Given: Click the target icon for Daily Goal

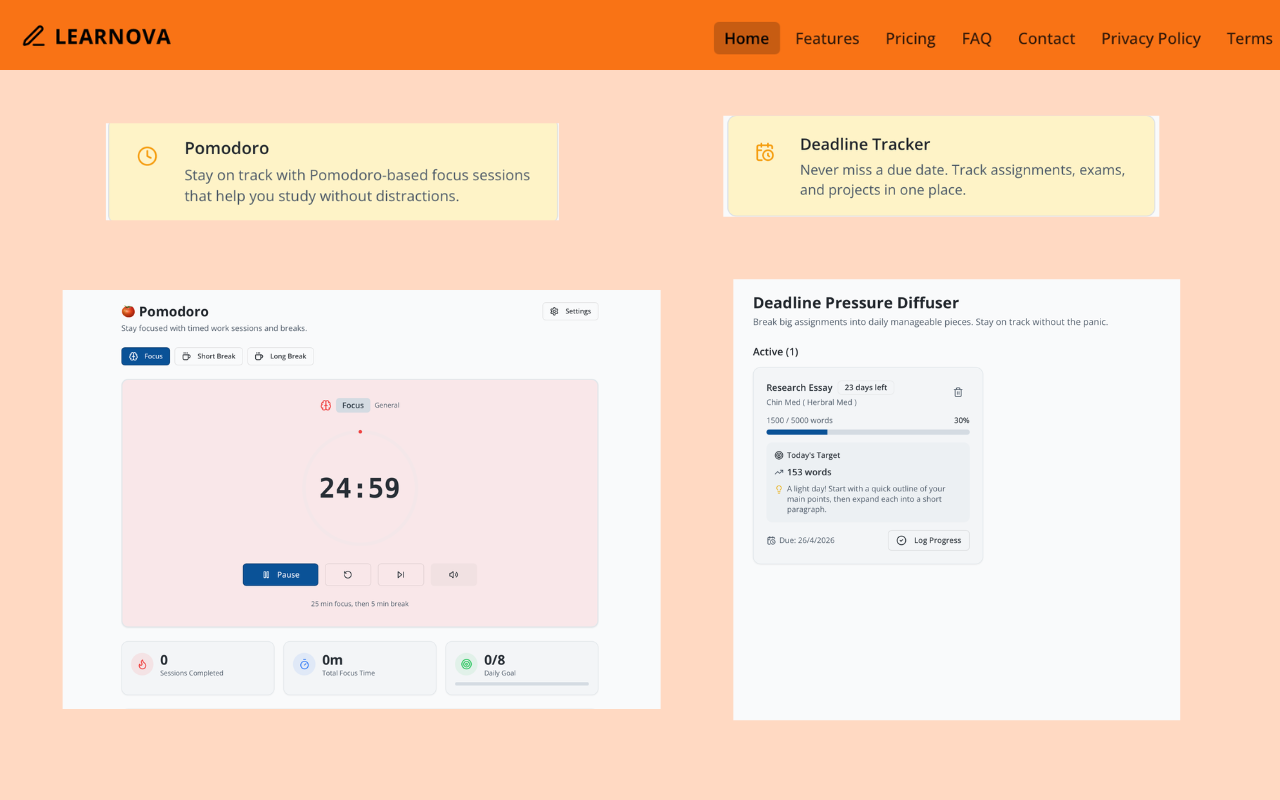Looking at the screenshot, I should pyautogui.click(x=466, y=664).
